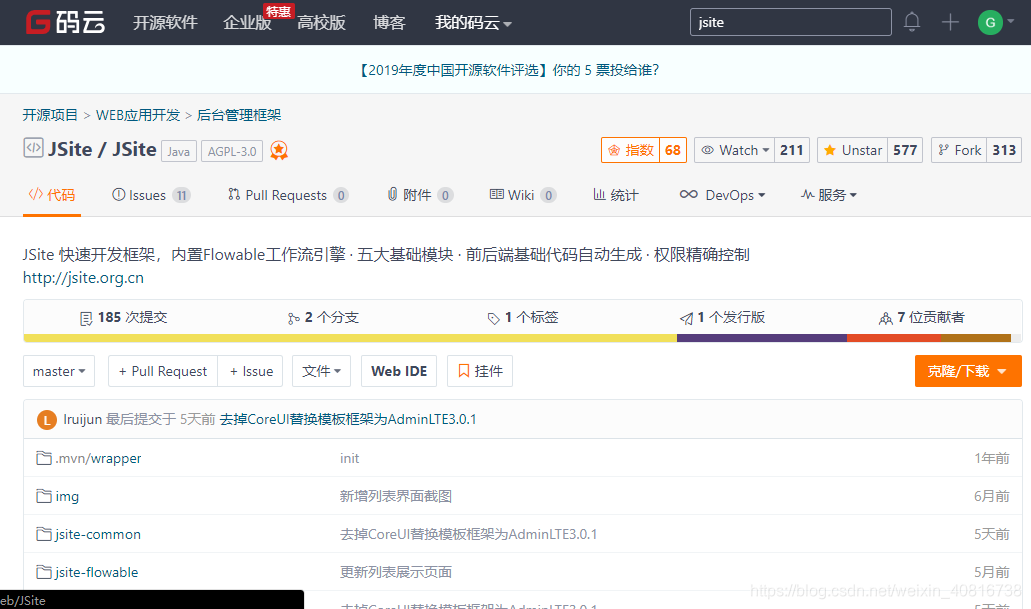Open the 附件 attachments tab
Viewport: 1031px width, 609px height.
point(420,195)
